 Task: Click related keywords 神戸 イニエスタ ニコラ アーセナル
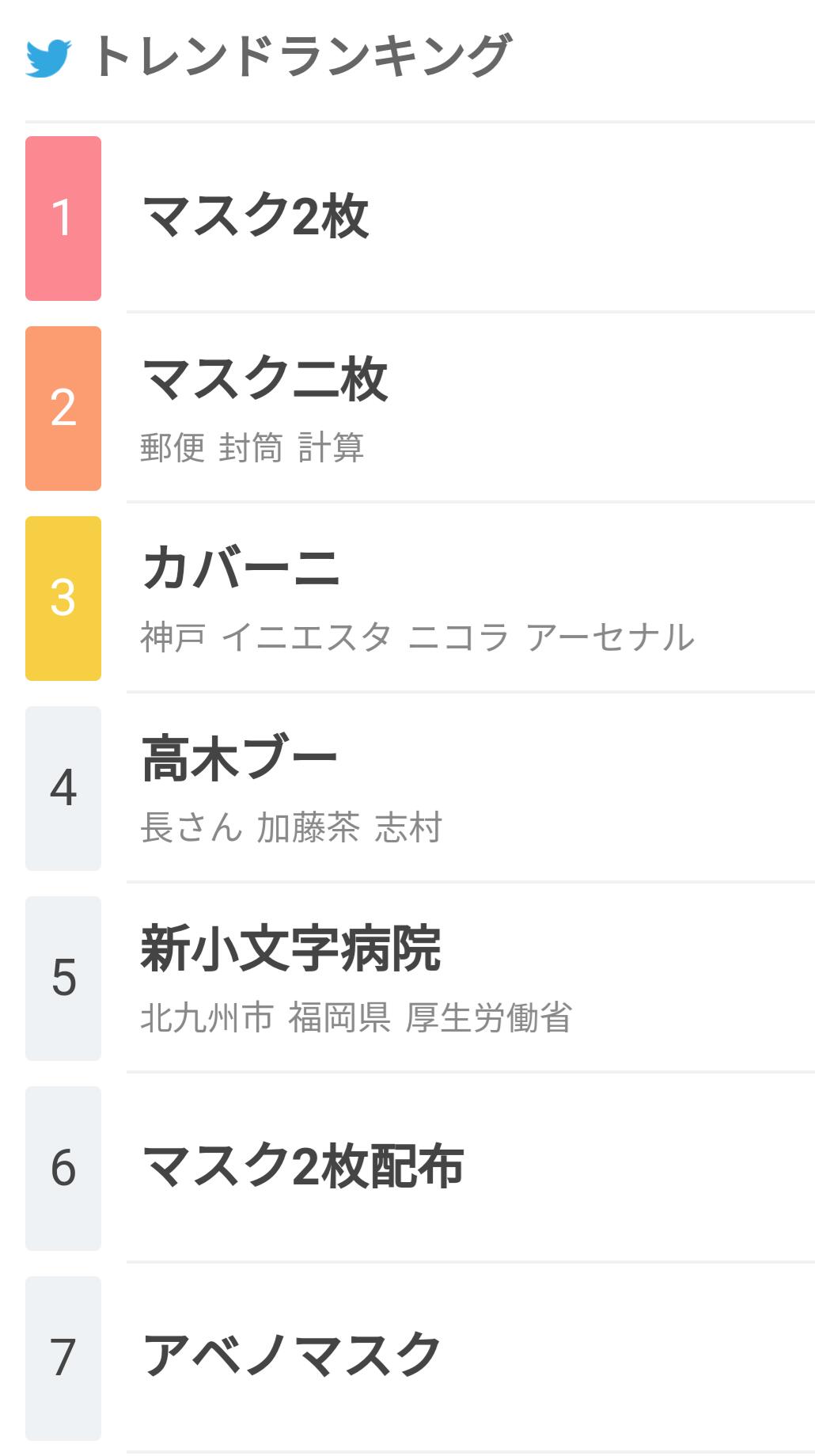coord(417,637)
